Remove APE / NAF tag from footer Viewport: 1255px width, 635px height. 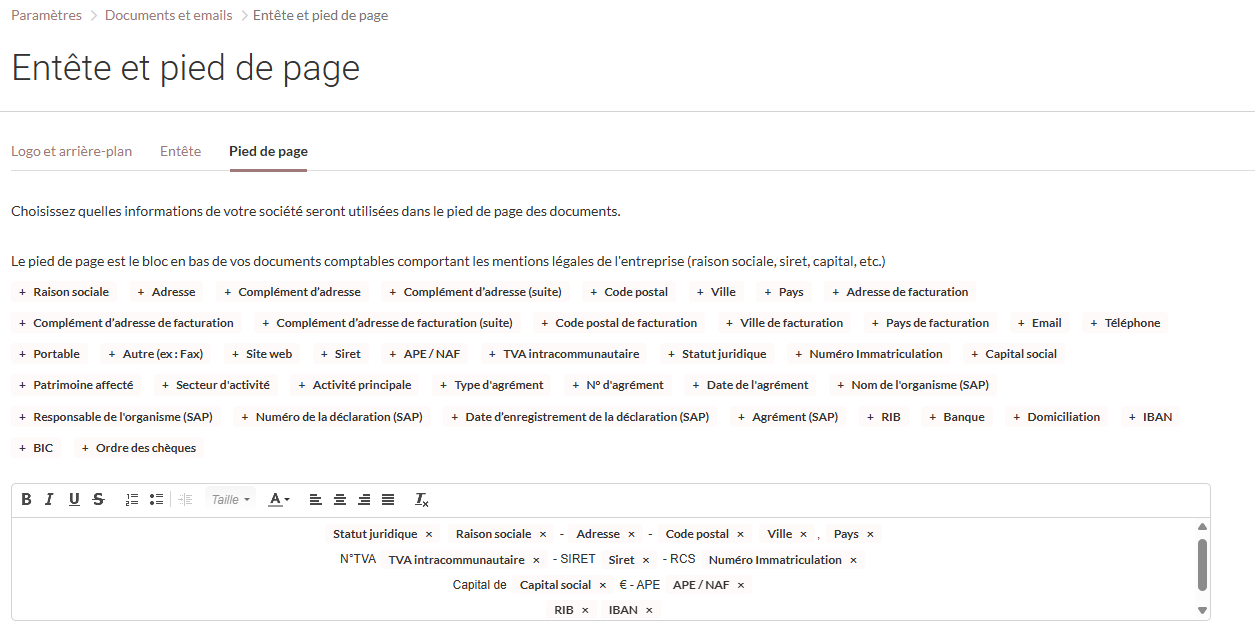coord(741,585)
